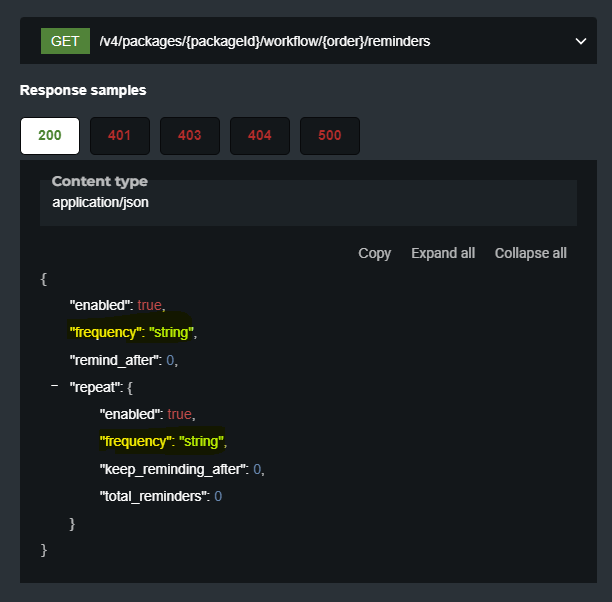This screenshot has width=612, height=602.
Task: Select the 200 response tab
Action: click(x=50, y=136)
